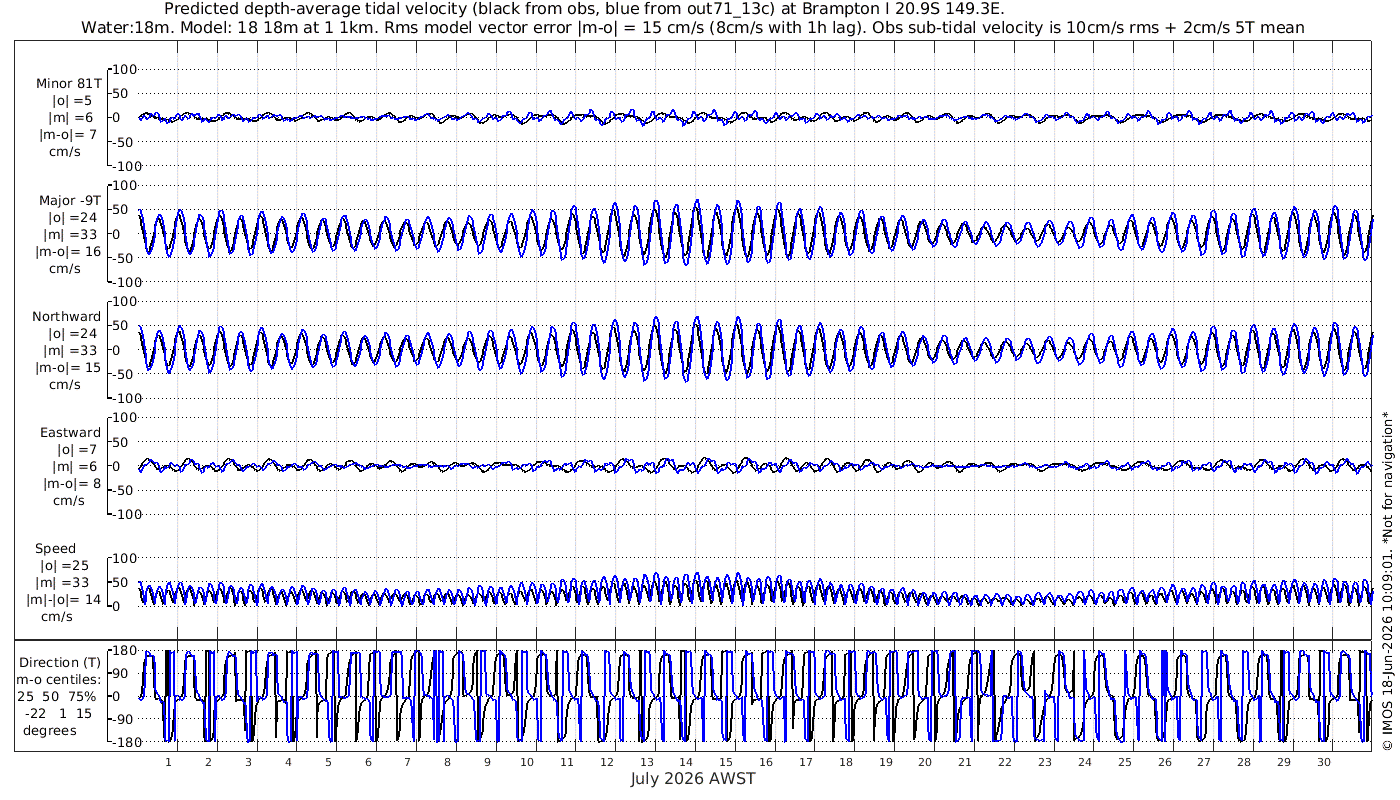Click the IMOS copyright 'Not for navigation' text
1400x800 pixels.
tap(1387, 580)
